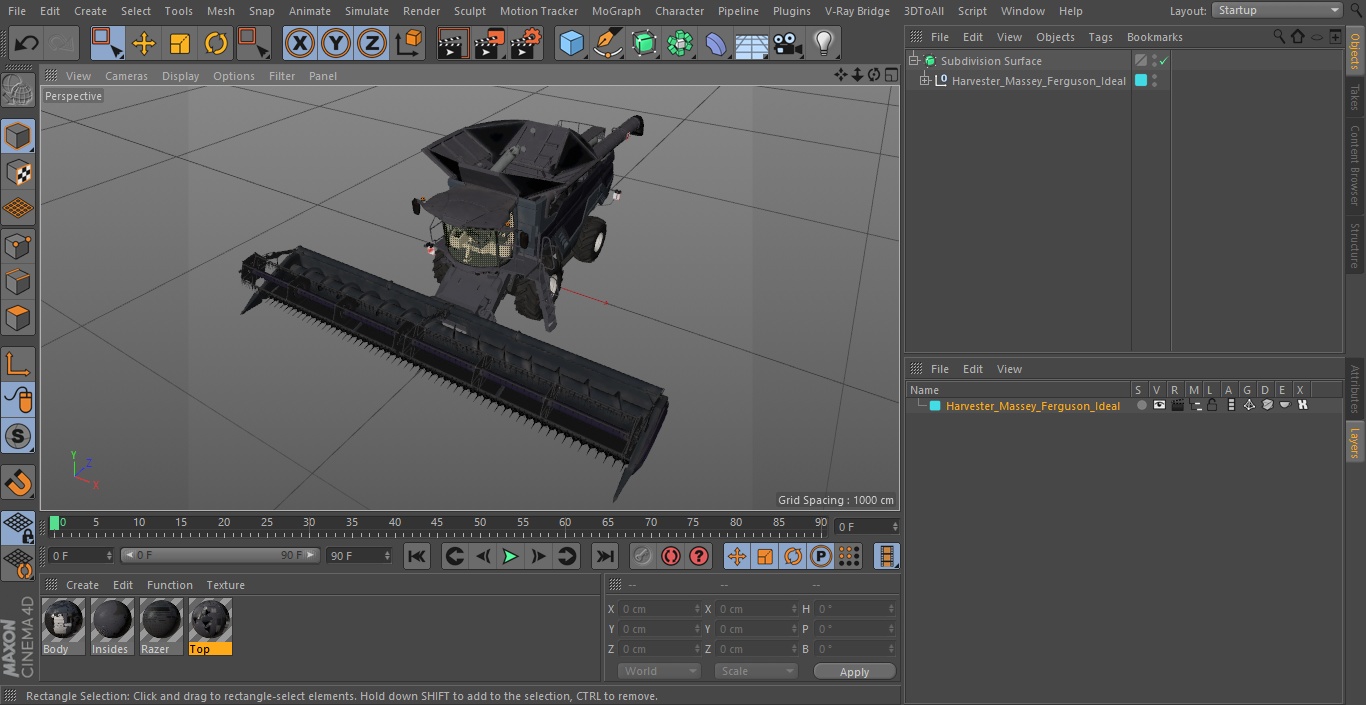1366x705 pixels.
Task: Open the Pen spline tool
Action: click(x=607, y=43)
